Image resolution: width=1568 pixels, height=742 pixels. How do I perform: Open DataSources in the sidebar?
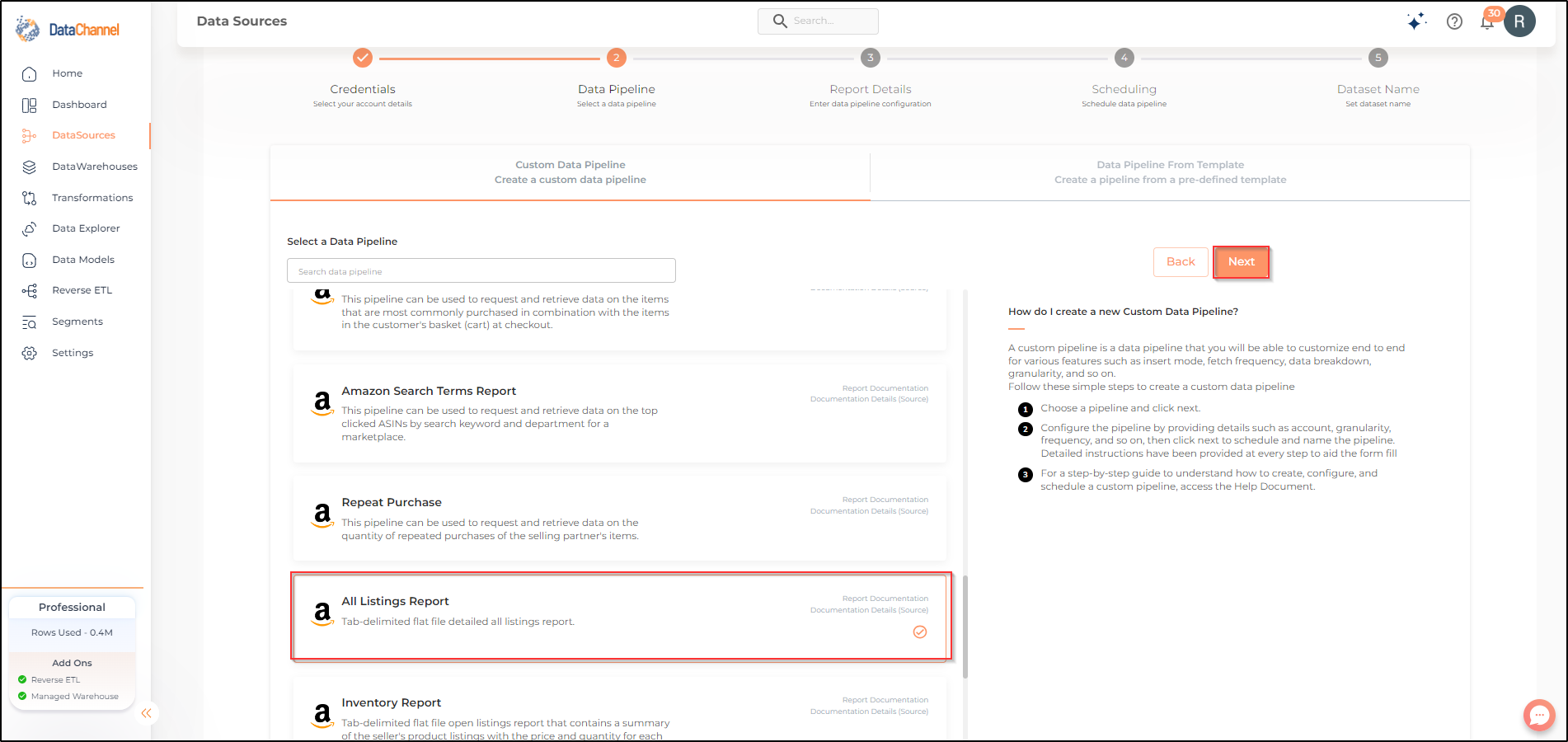(x=83, y=135)
